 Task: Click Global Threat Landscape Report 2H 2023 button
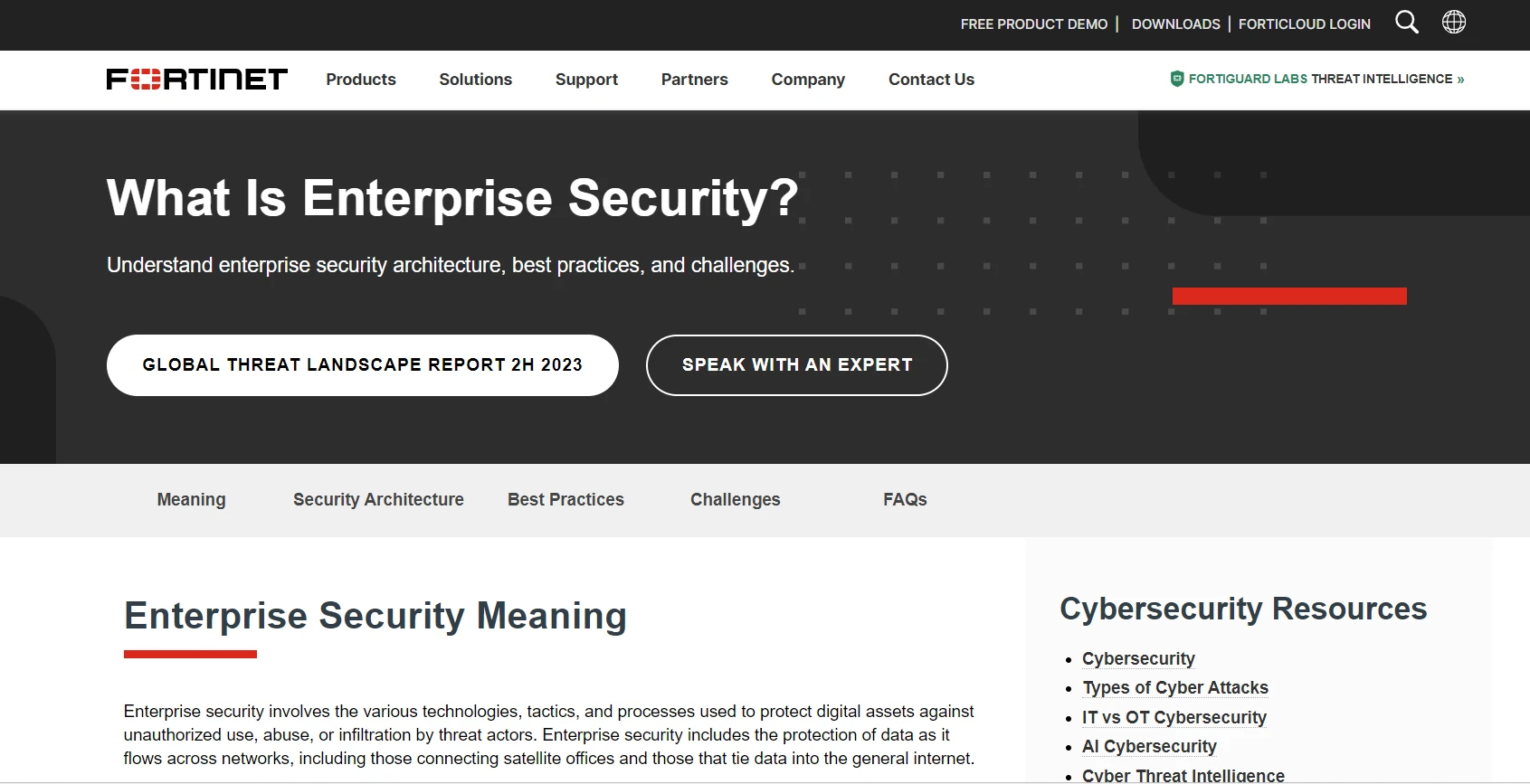pyautogui.click(x=362, y=365)
